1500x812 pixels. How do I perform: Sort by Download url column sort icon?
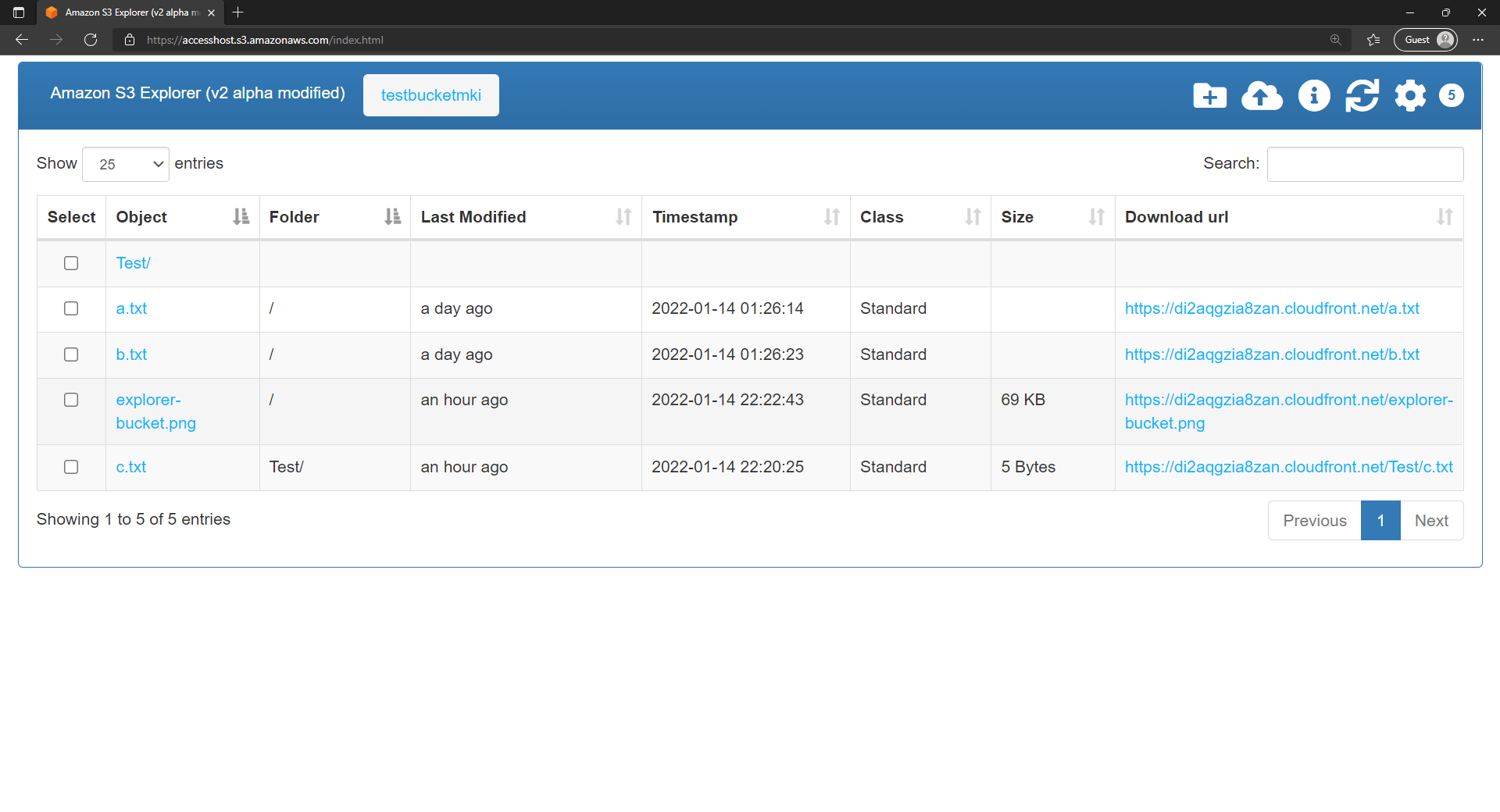click(1445, 217)
